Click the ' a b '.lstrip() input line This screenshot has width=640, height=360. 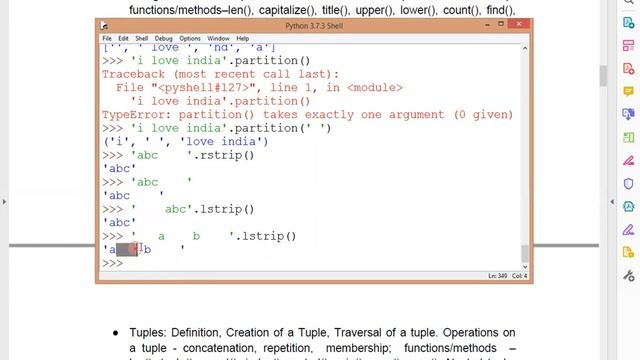(199, 236)
